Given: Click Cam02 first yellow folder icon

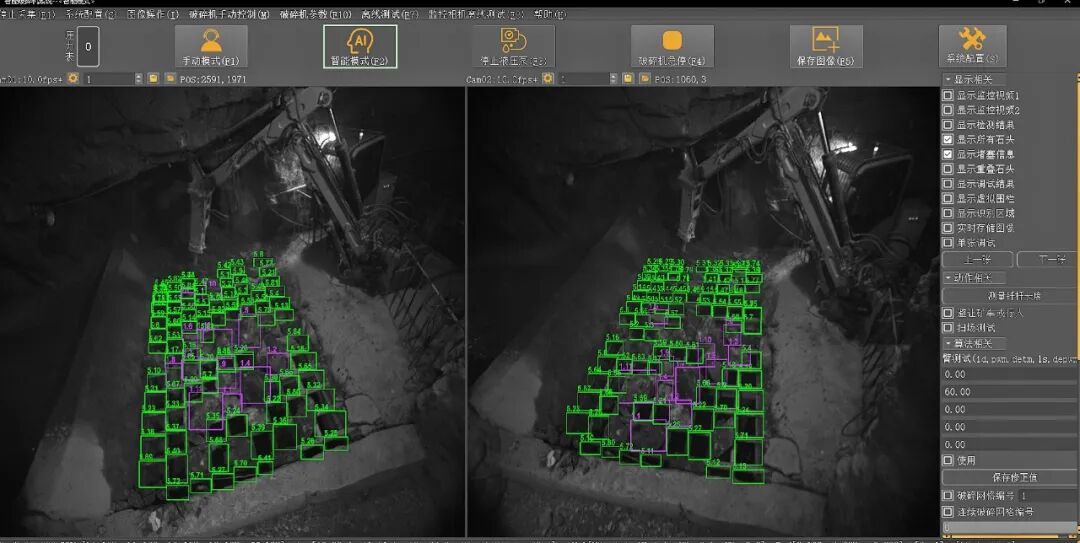Looking at the screenshot, I should point(627,79).
